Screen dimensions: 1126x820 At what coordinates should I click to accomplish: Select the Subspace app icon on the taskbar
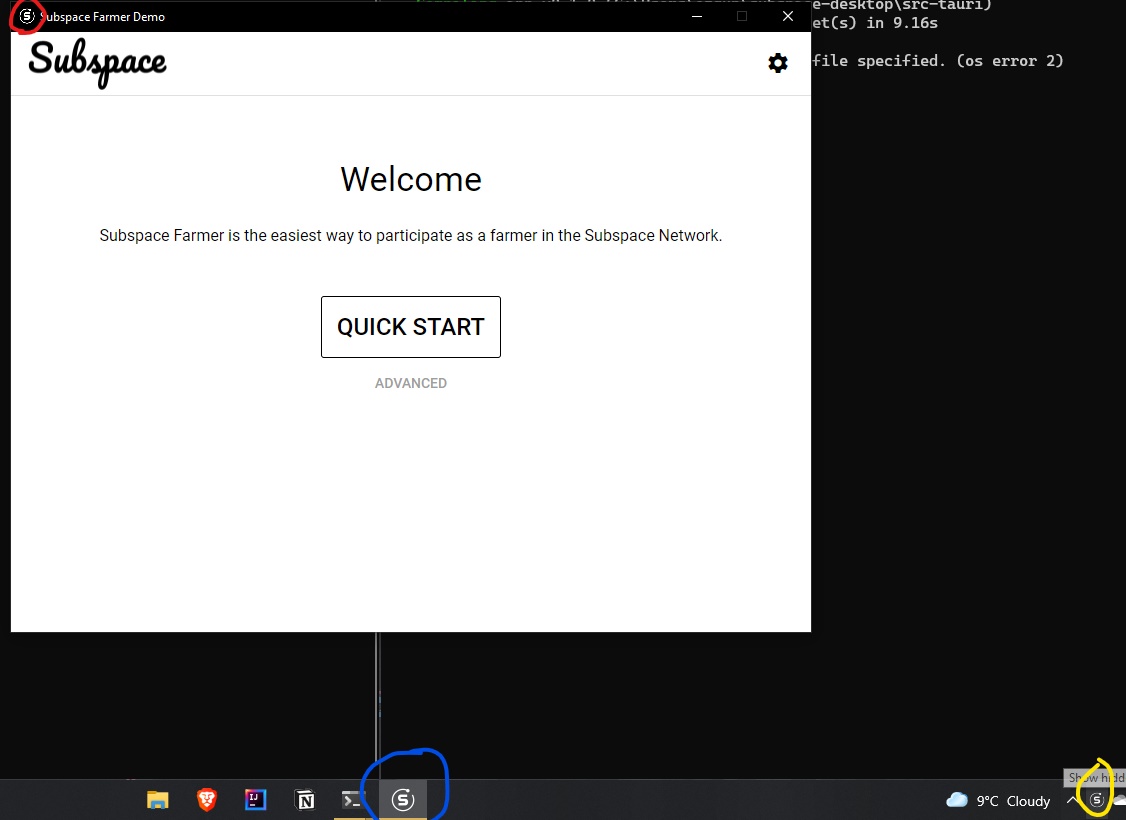click(x=402, y=800)
